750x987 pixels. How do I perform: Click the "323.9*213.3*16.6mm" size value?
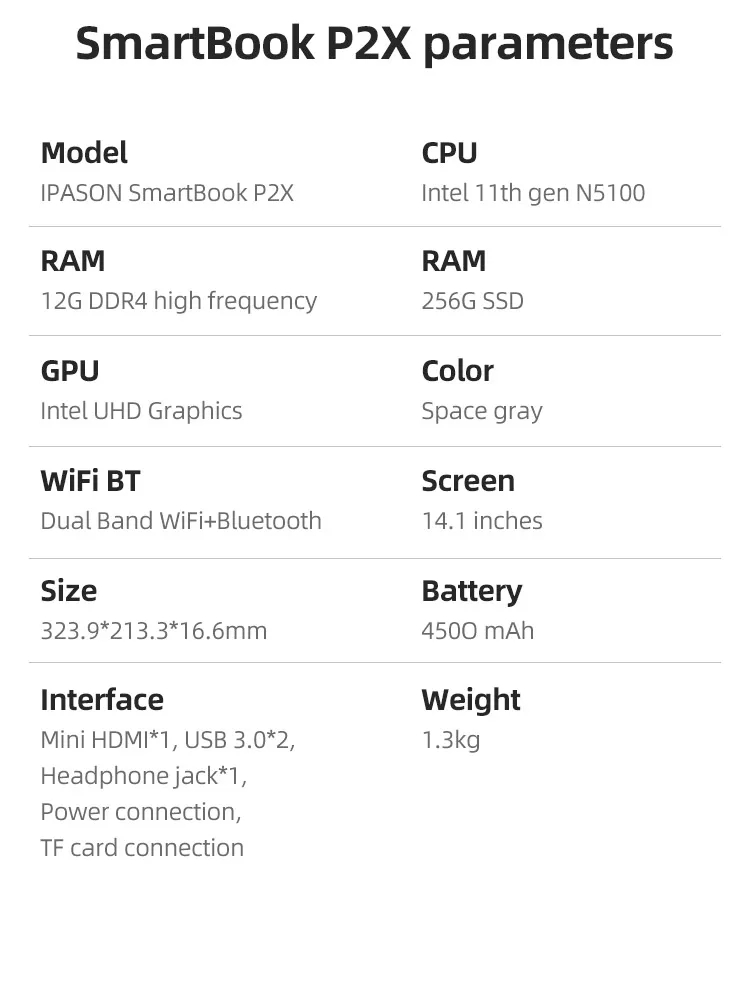coord(154,631)
